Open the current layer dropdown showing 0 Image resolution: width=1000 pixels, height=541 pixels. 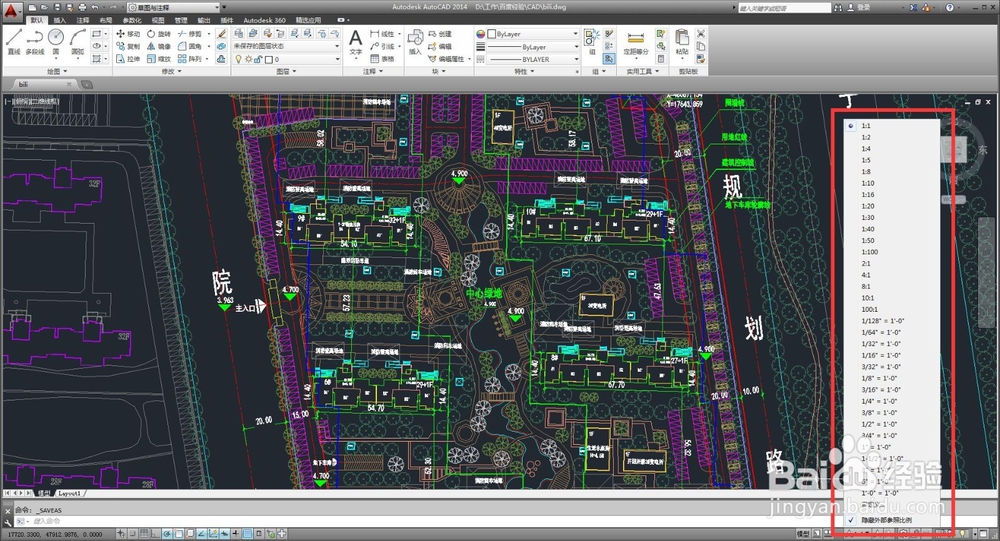click(286, 59)
